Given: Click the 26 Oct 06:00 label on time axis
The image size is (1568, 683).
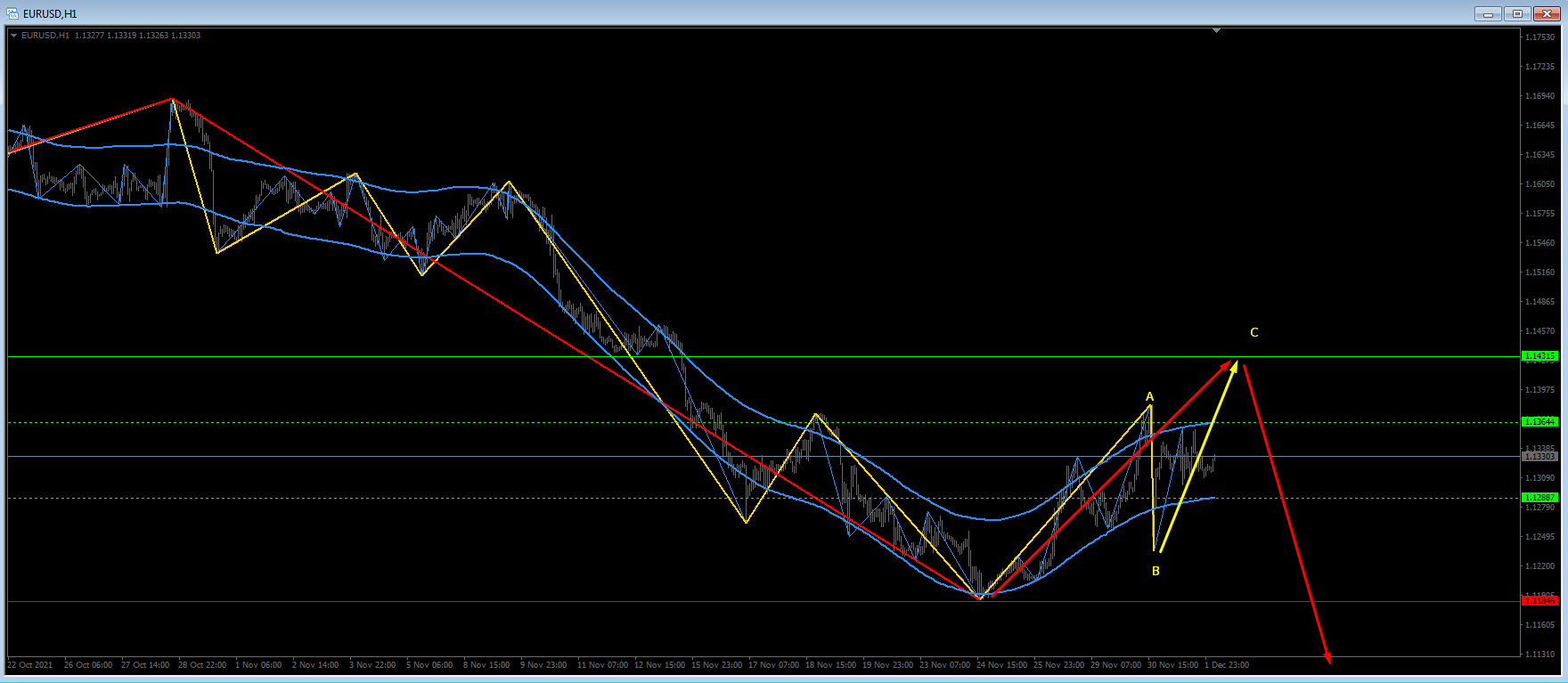Looking at the screenshot, I should pyautogui.click(x=88, y=665).
